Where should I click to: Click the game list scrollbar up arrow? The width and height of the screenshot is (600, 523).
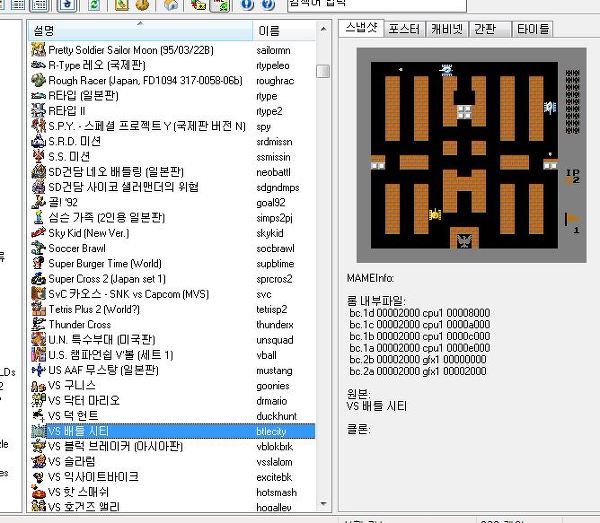click(323, 29)
